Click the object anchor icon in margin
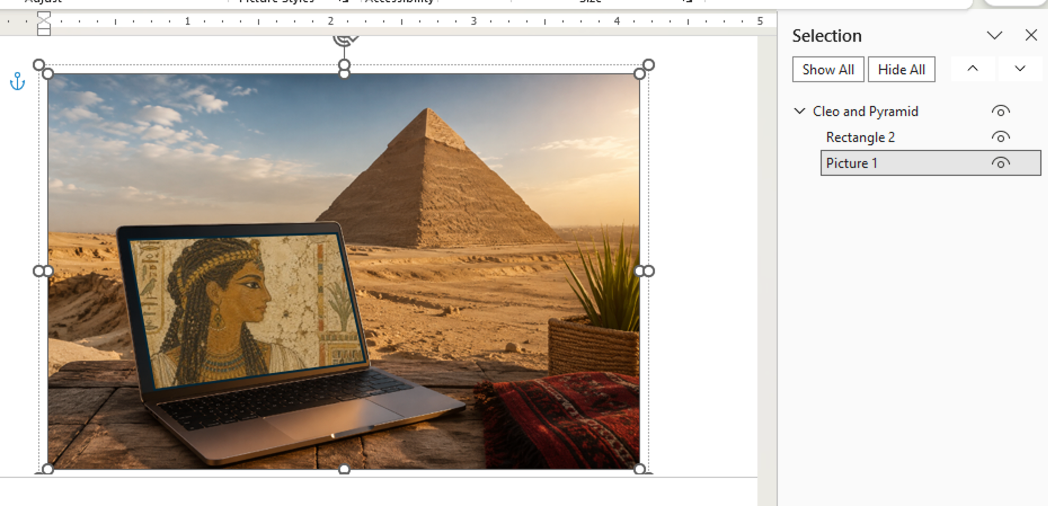 (x=17, y=82)
